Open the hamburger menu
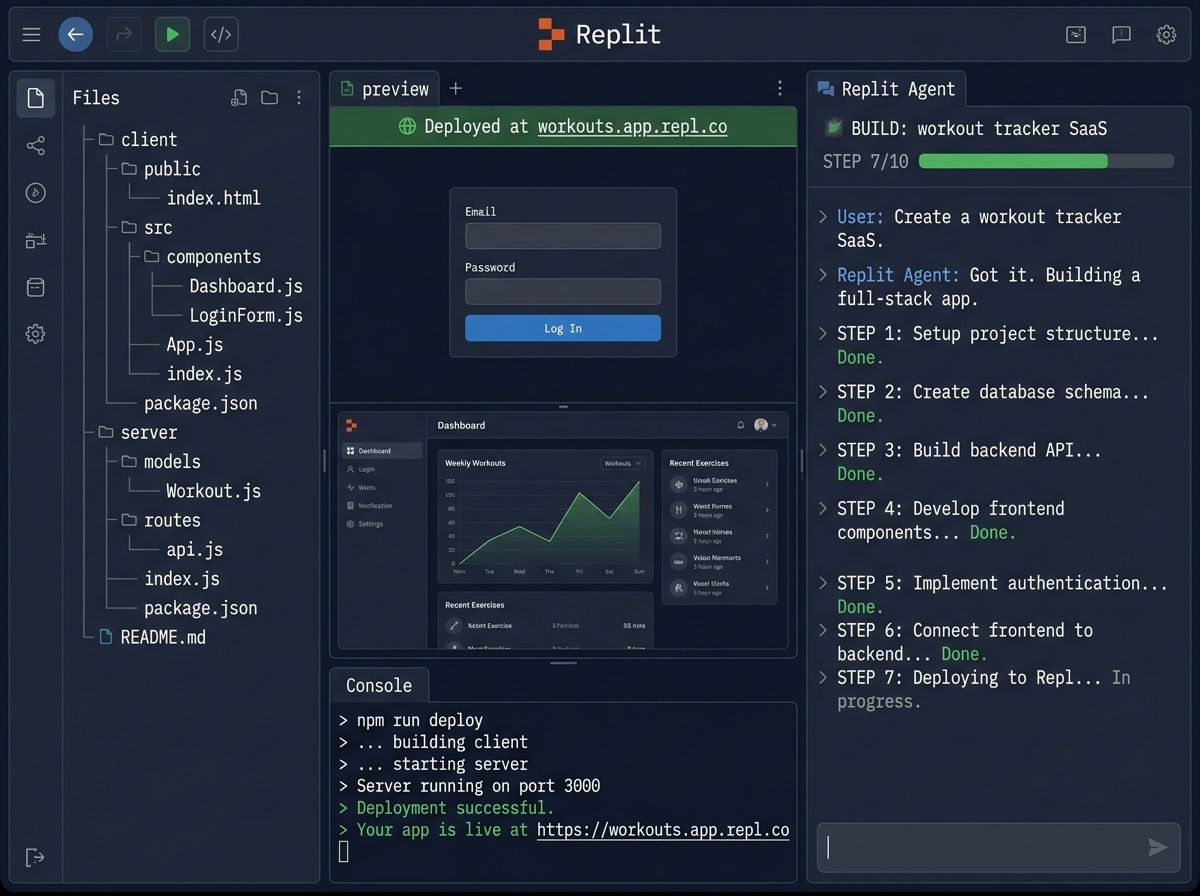 tap(32, 35)
